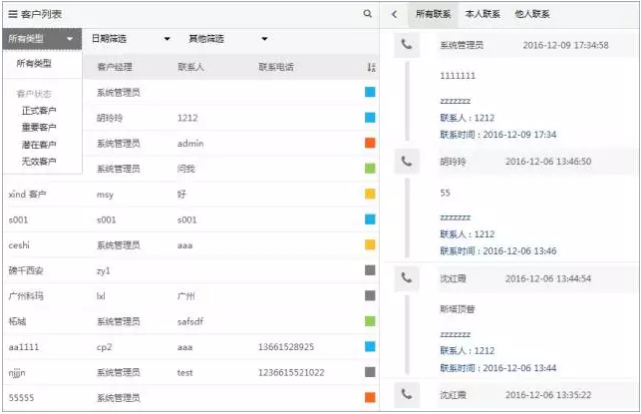Click the search magnifier icon
Image resolution: width=641 pixels, height=414 pixels.
368,14
